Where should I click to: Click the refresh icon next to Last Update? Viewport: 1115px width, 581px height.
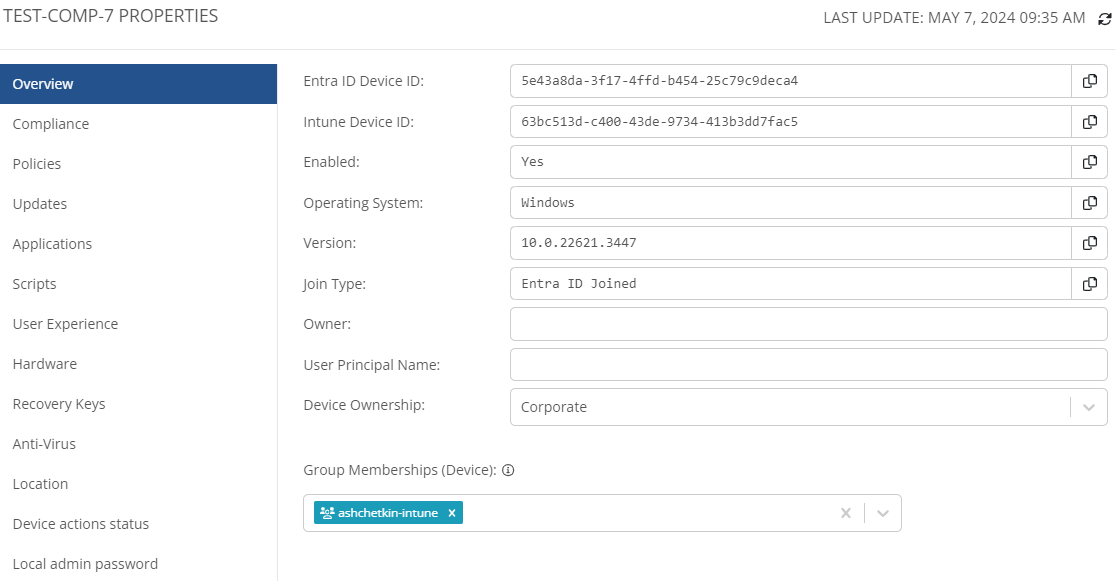point(1104,19)
